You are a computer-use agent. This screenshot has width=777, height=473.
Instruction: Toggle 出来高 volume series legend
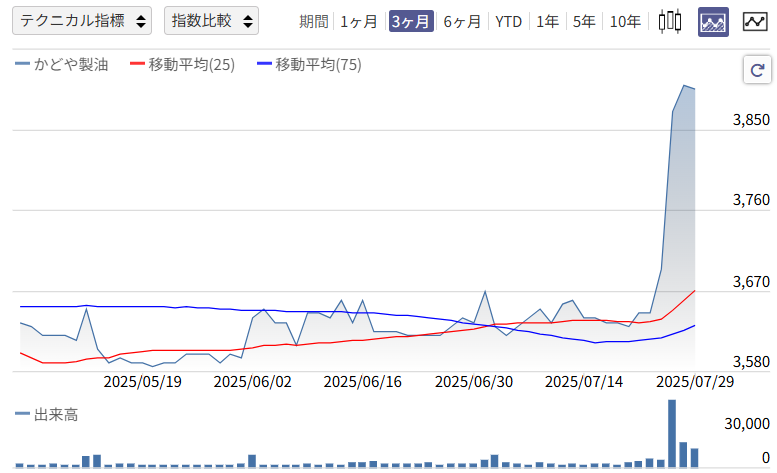[x=47, y=415]
